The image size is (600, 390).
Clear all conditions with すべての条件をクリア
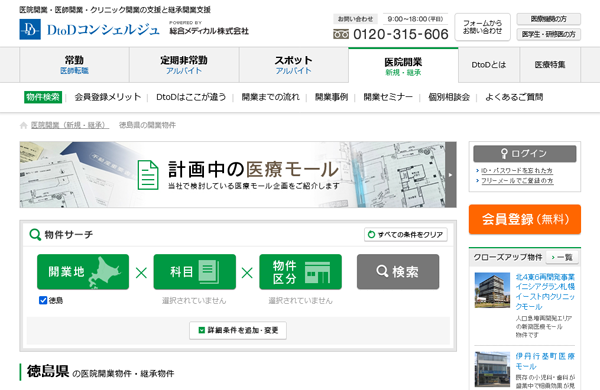pos(406,234)
